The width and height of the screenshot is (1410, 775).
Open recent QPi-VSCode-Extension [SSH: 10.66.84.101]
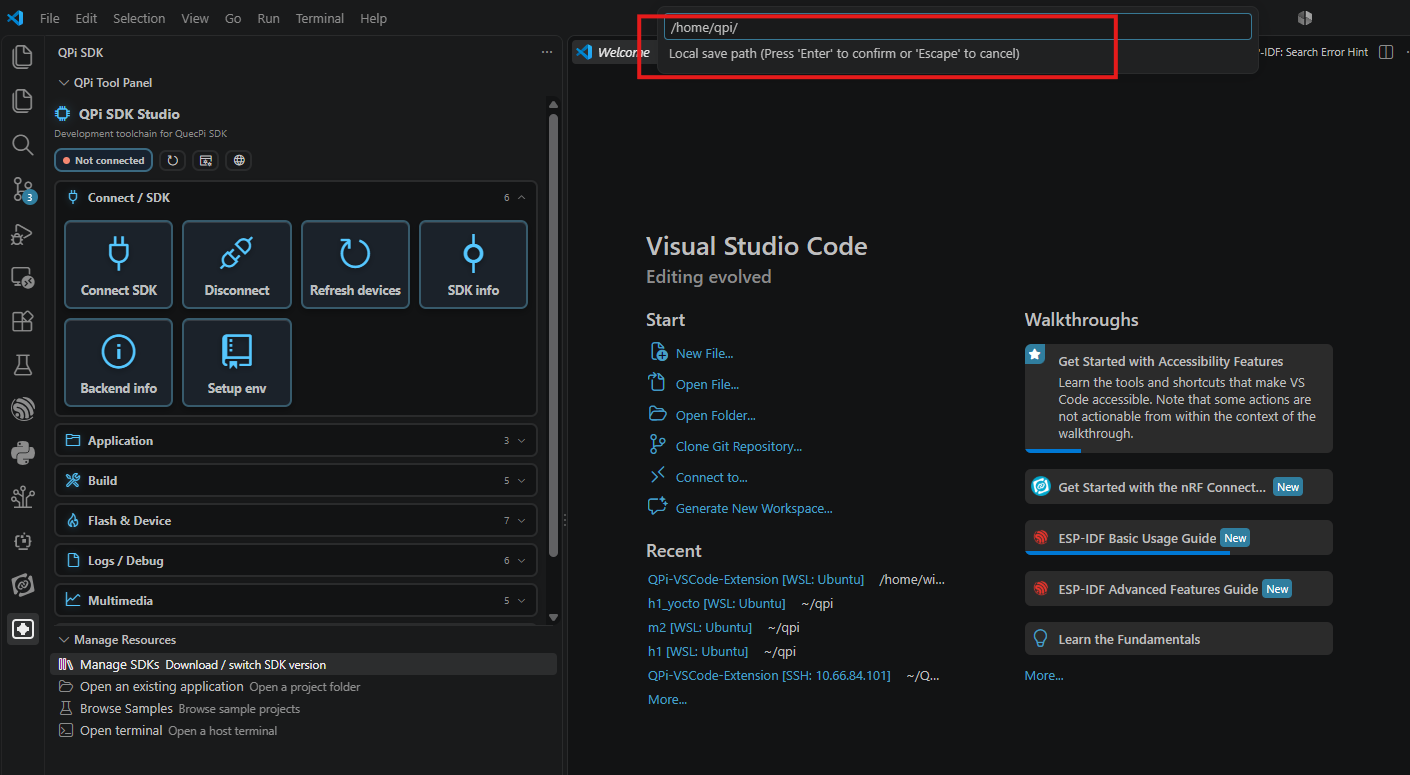(x=769, y=675)
